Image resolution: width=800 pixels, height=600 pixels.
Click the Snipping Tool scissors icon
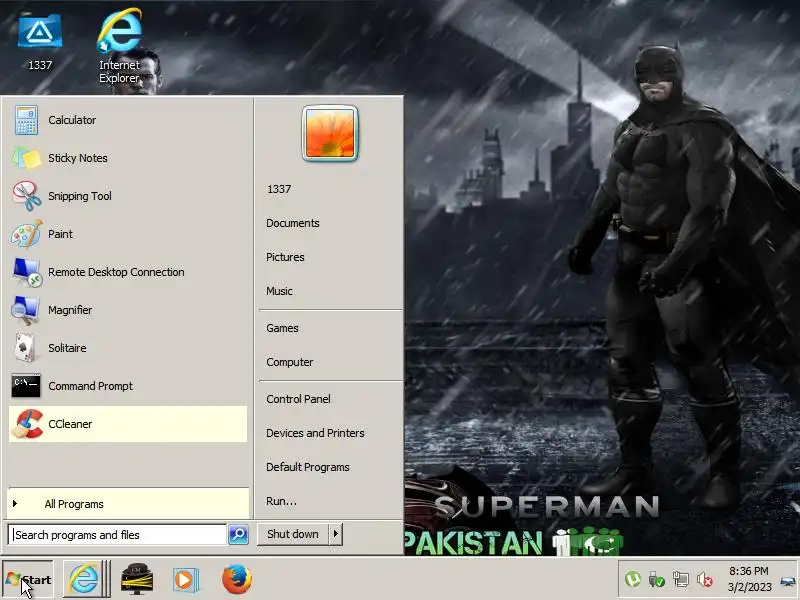click(x=26, y=196)
